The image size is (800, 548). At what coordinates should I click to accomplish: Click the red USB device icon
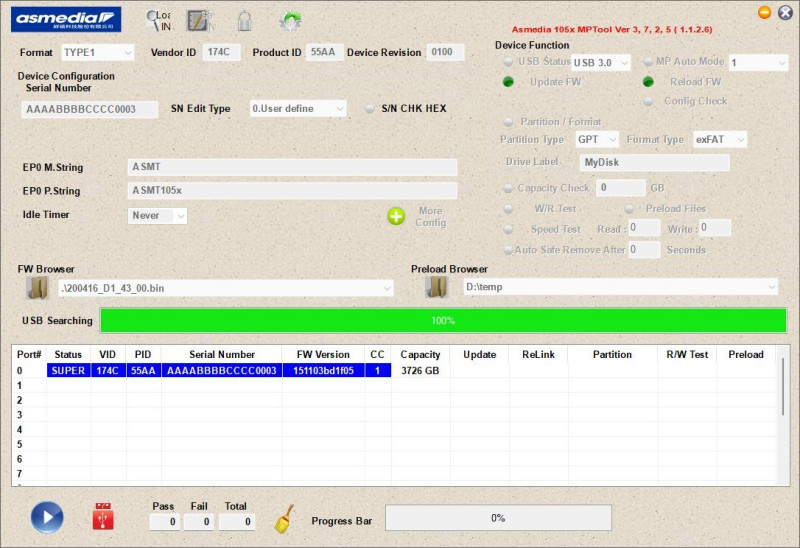(103, 516)
